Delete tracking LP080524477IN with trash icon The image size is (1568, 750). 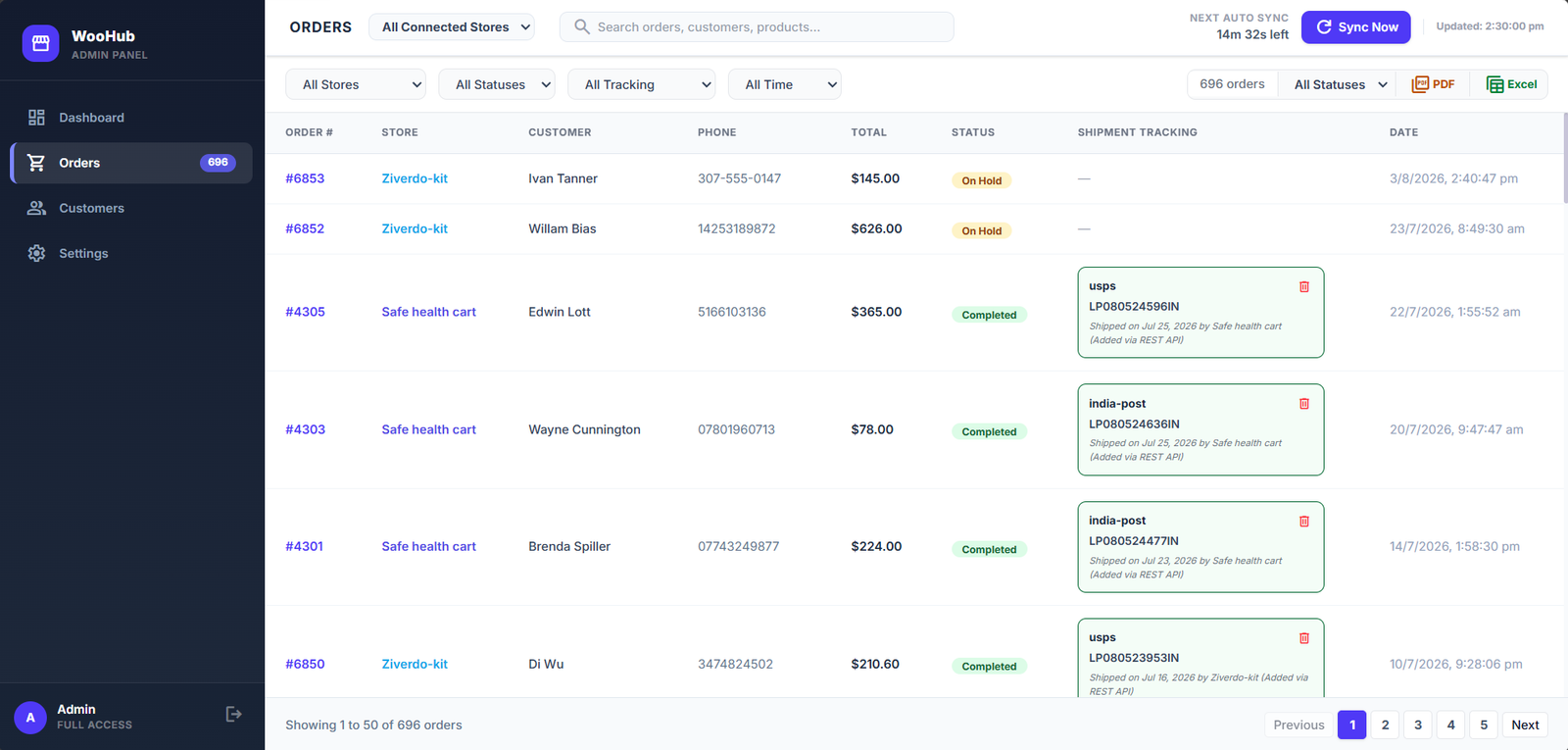(x=1304, y=521)
